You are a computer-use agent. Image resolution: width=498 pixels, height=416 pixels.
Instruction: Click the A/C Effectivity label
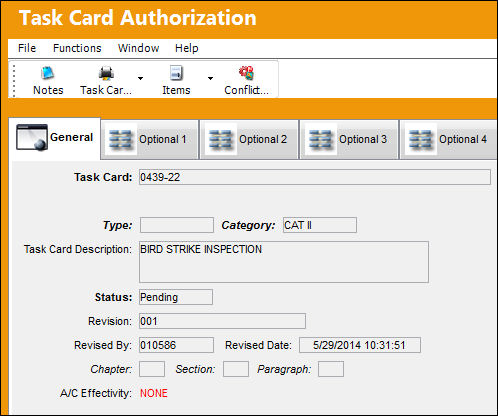pyautogui.click(x=96, y=393)
